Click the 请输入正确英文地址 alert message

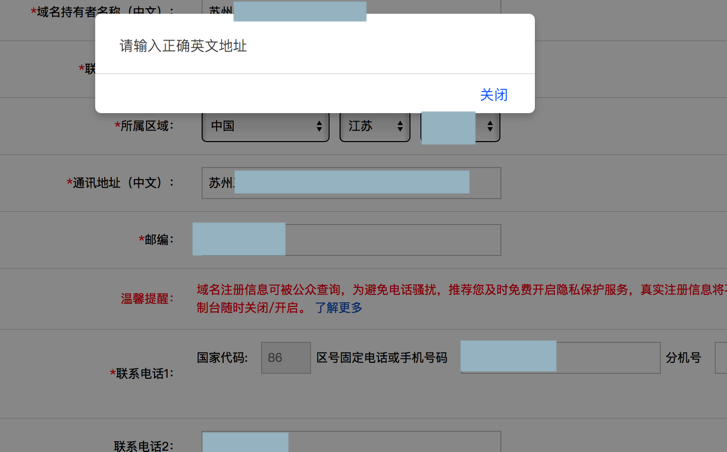tap(183, 46)
